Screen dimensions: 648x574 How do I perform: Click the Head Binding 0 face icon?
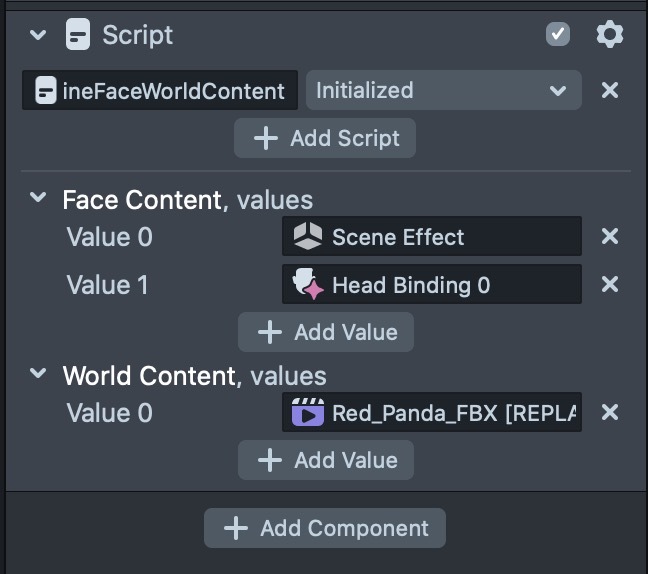[x=307, y=286]
